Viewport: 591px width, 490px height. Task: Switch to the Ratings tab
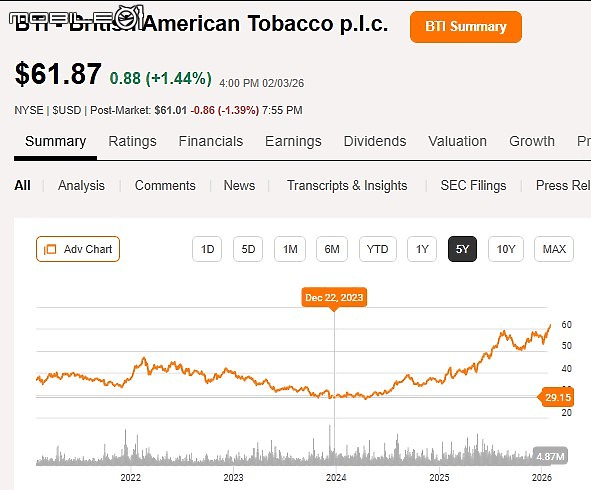[132, 141]
